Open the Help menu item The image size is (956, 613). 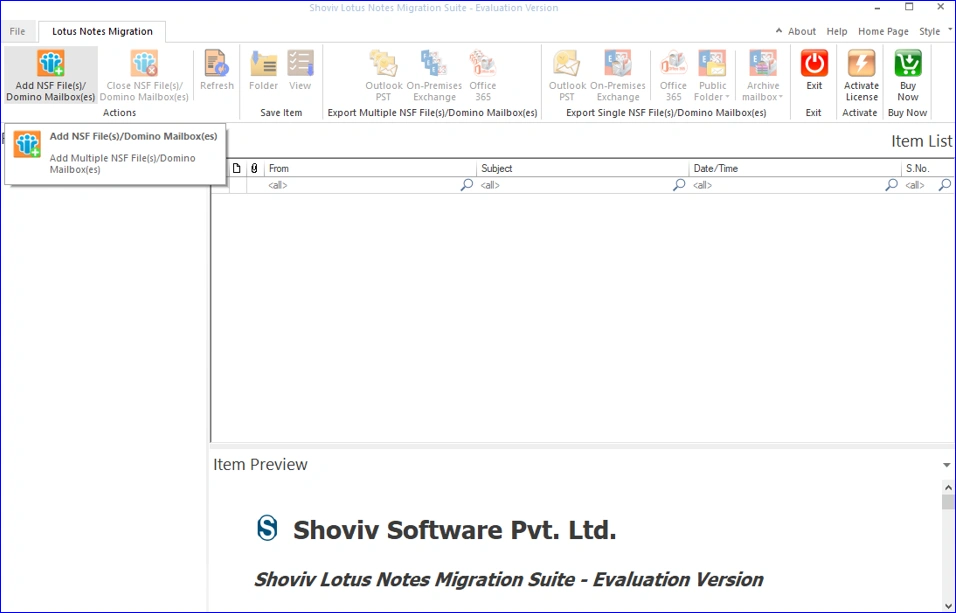(x=836, y=31)
